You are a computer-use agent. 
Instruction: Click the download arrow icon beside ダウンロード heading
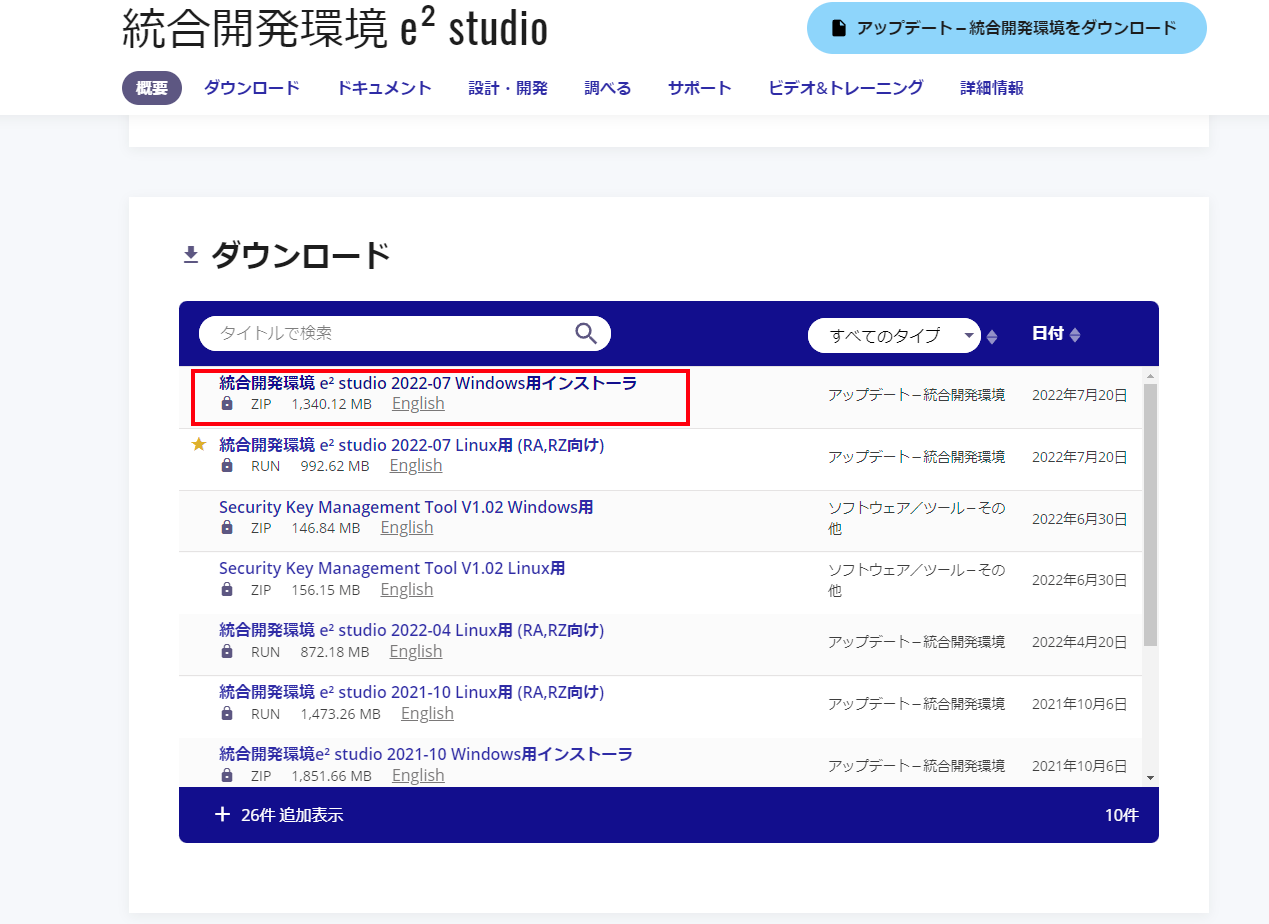tap(191, 256)
